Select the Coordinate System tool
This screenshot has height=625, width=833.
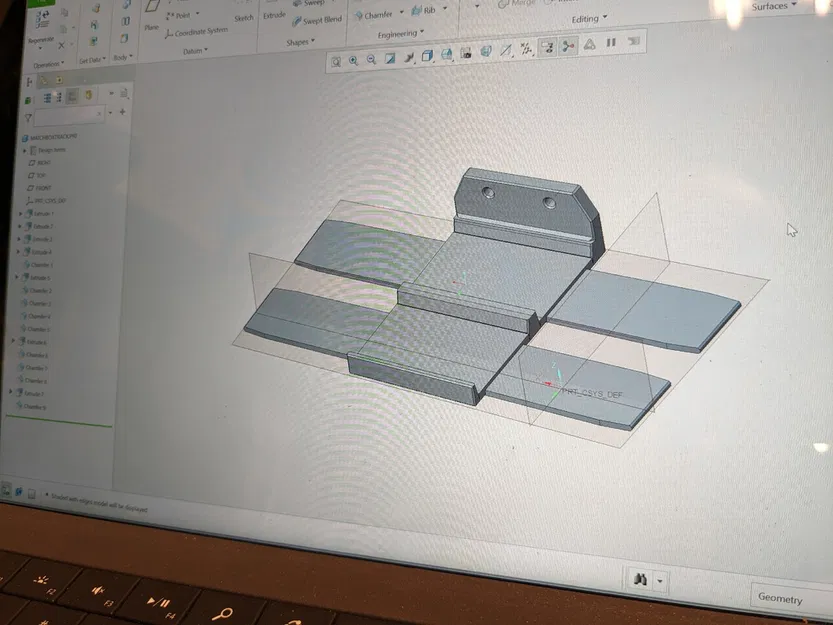(196, 32)
